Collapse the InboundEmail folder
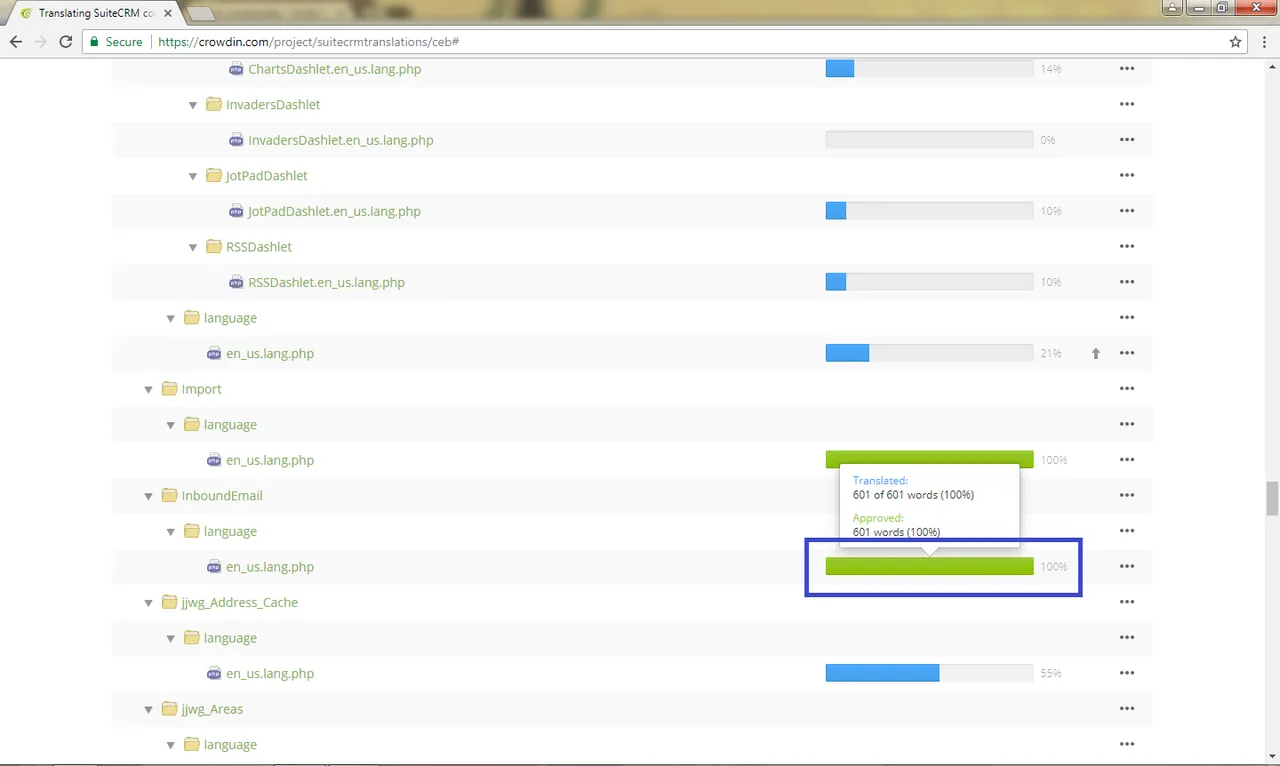This screenshot has width=1280, height=766. point(148,496)
